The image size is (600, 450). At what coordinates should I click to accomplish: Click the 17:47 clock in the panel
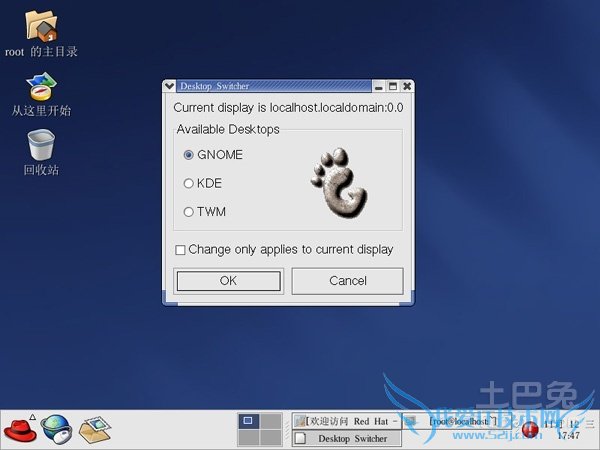pos(569,435)
